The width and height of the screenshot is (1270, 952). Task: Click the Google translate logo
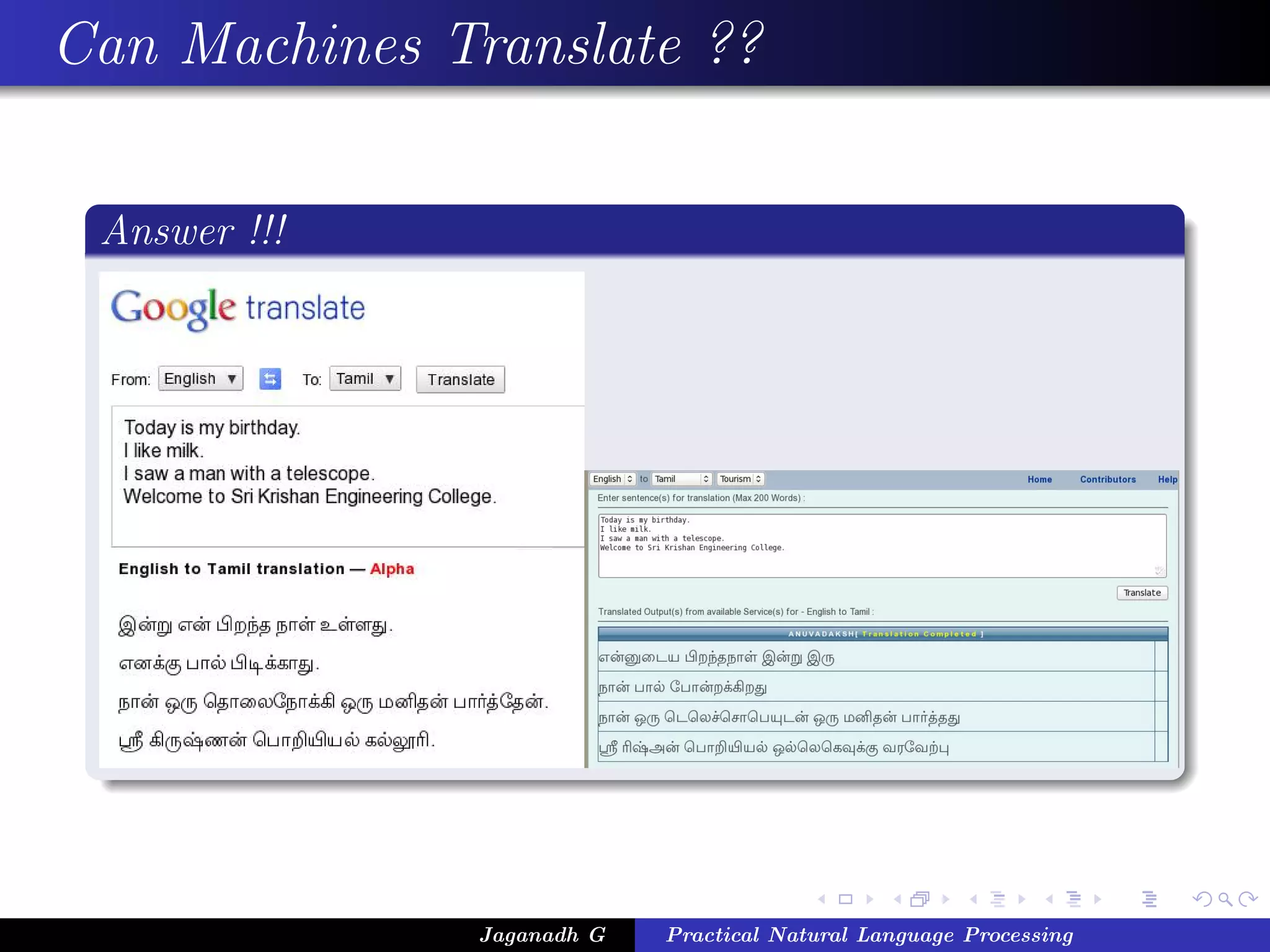(x=238, y=309)
